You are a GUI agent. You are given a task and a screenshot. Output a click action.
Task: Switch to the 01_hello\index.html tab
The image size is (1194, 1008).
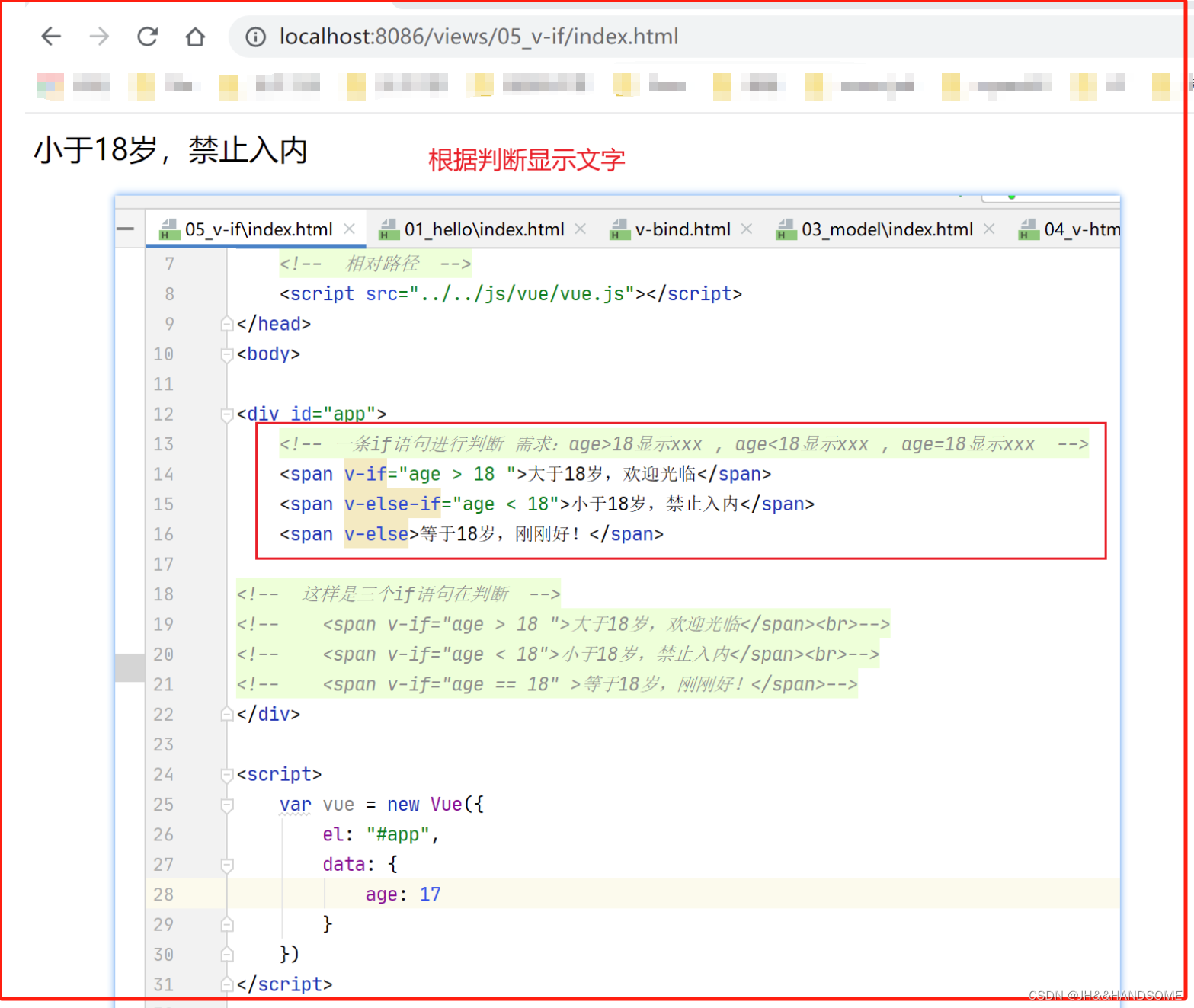[x=484, y=229]
